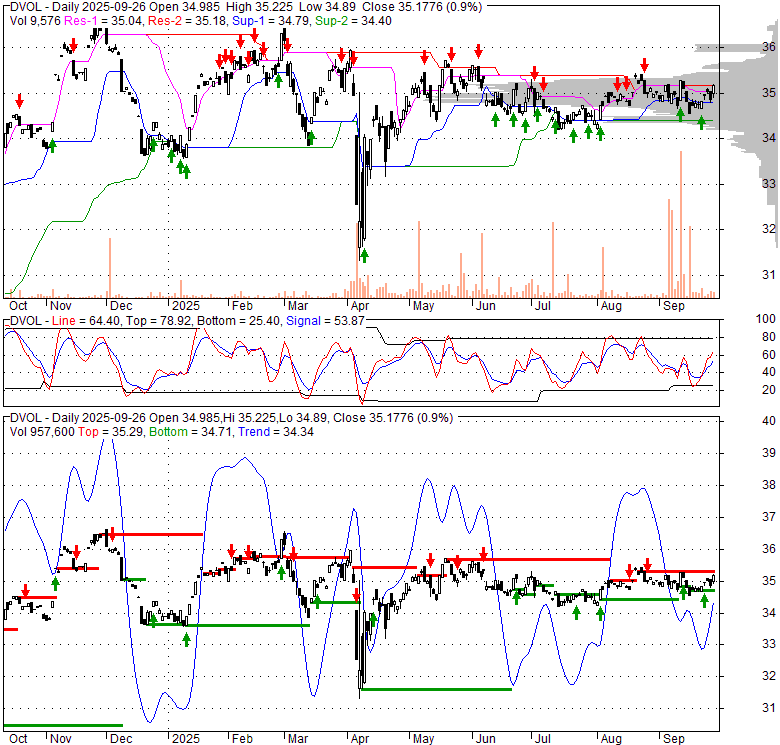Click the tallest September volume bar in the top chart
The width and height of the screenshot is (780, 745).
(x=681, y=224)
